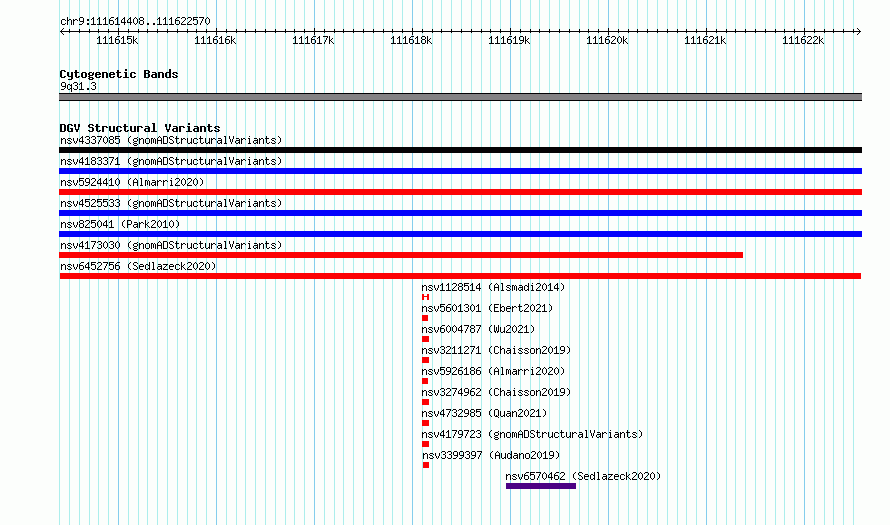The height and width of the screenshot is (525, 890).
Task: Click the chr9:111614408..111622570 region label
Action: point(135,22)
